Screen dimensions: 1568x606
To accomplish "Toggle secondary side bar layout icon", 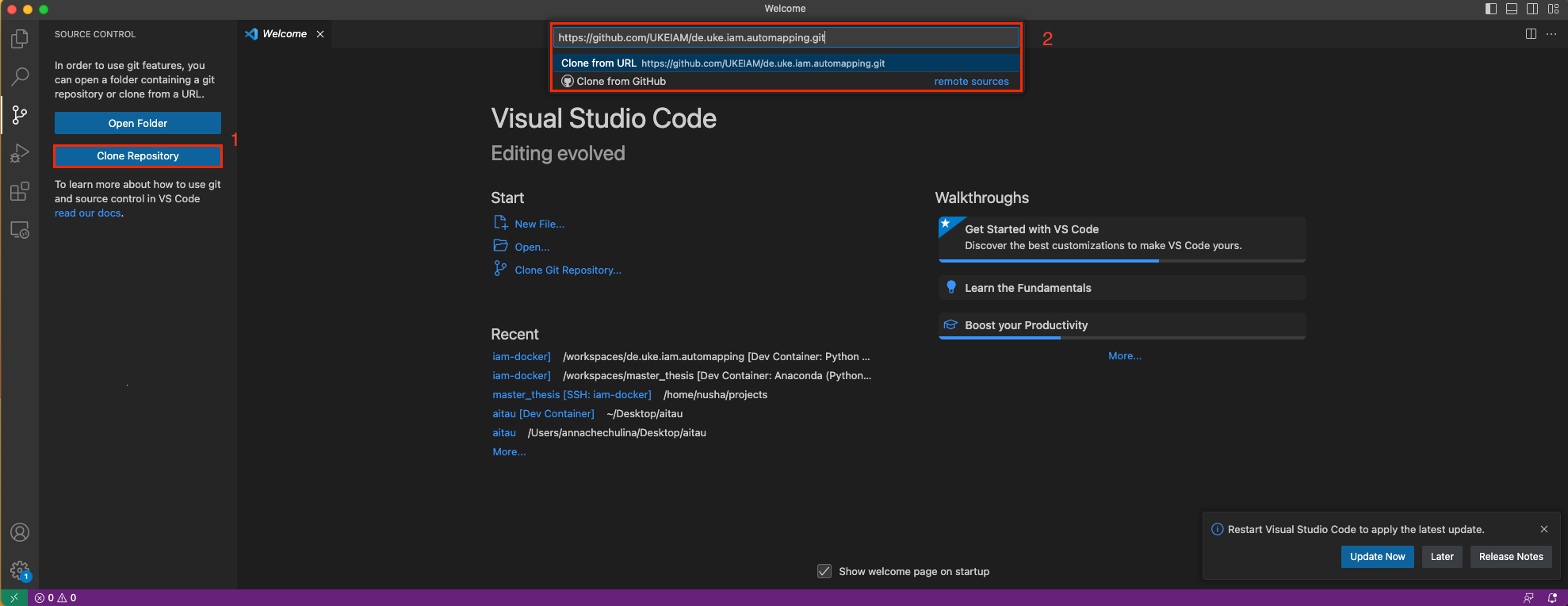I will pos(1532,9).
